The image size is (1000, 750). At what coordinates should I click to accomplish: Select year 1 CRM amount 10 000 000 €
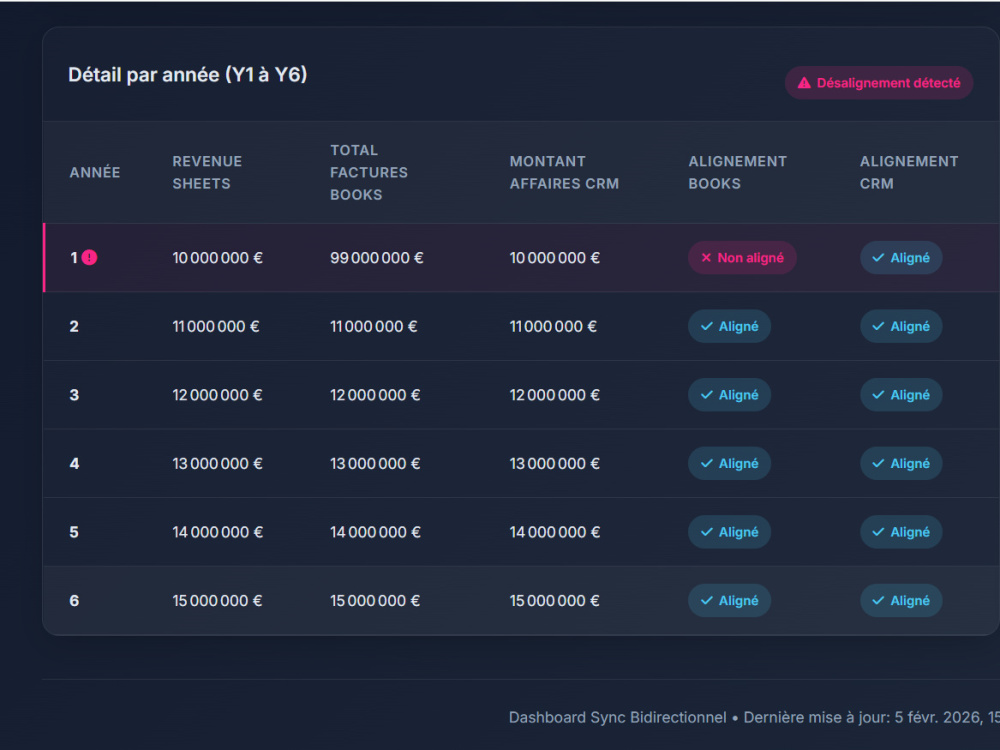[555, 258]
